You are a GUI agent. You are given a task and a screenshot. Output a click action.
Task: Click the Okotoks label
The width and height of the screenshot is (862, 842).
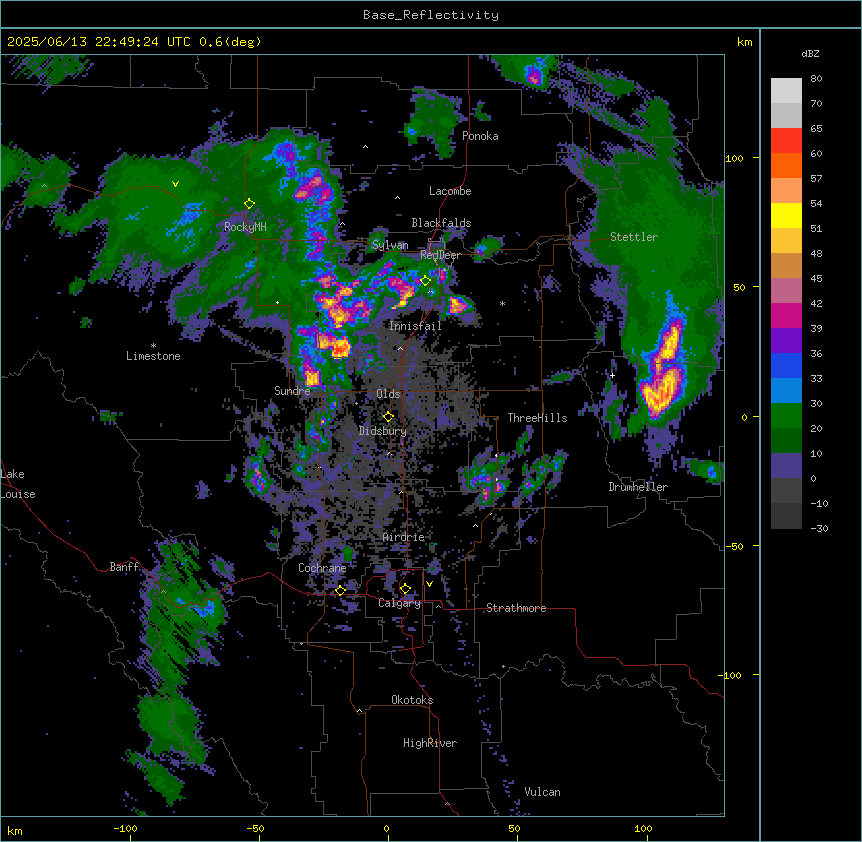coord(412,700)
